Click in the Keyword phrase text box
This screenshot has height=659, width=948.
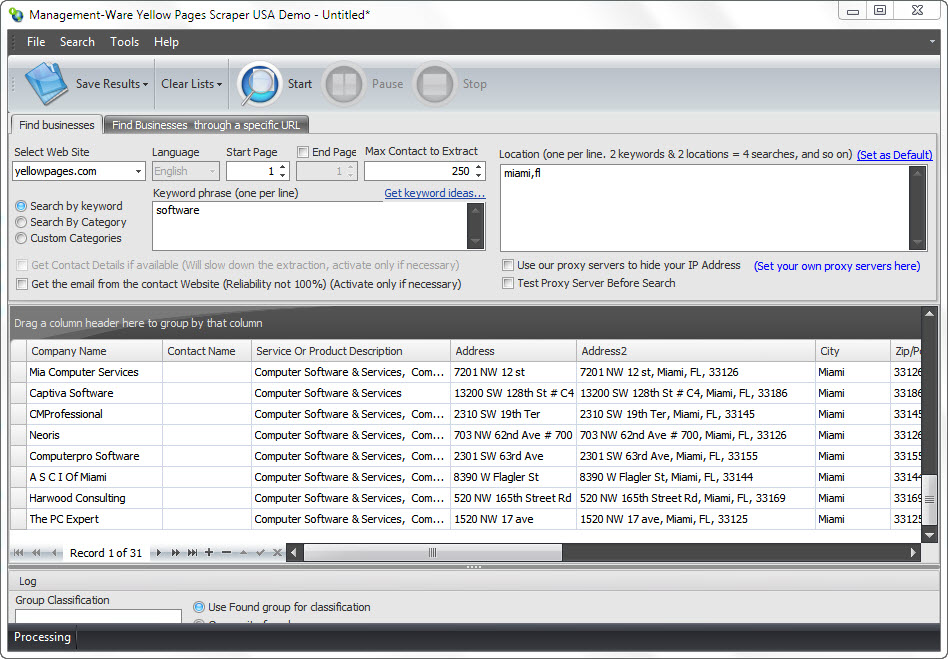(x=310, y=226)
